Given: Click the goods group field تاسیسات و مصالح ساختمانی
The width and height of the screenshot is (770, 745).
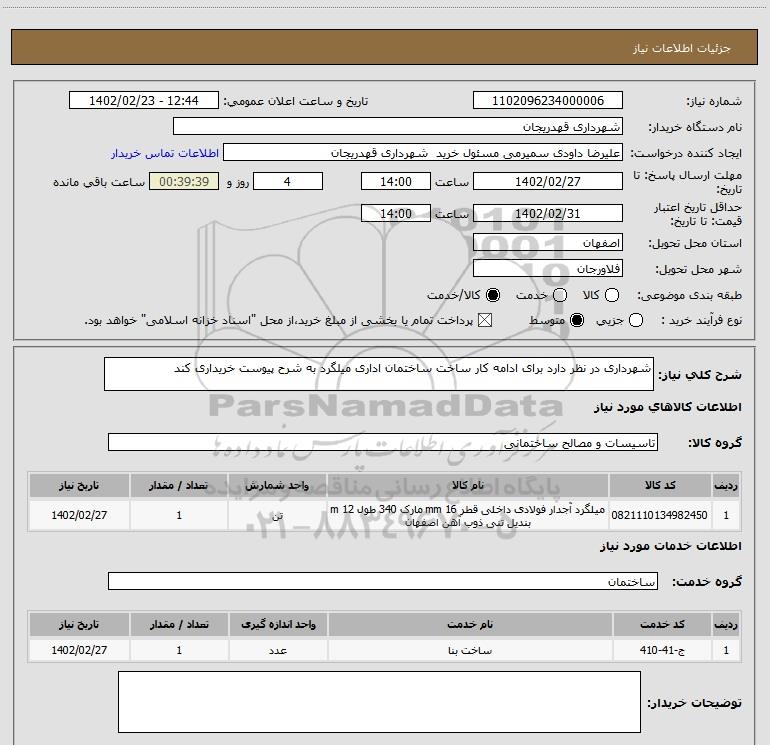Looking at the screenshot, I should click(x=383, y=442).
